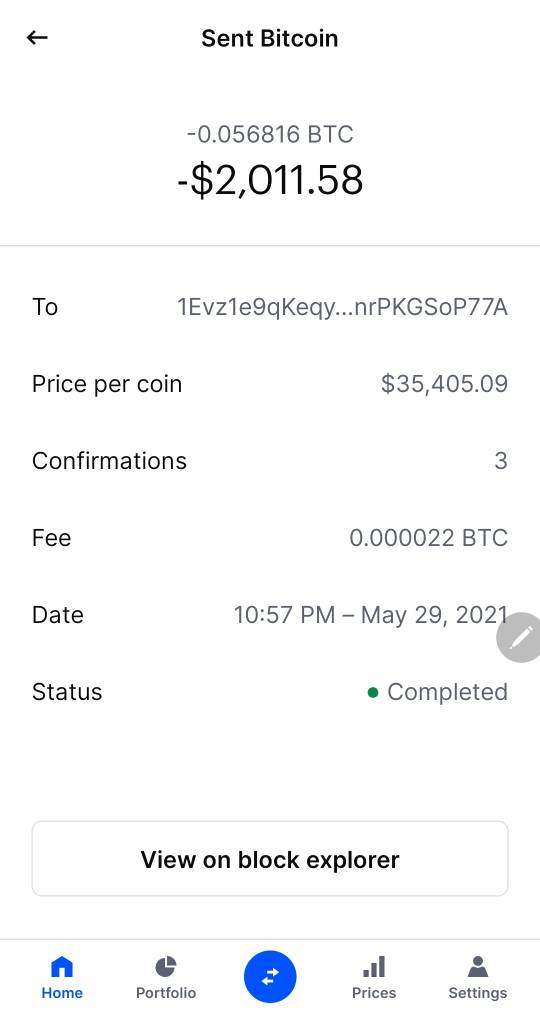
Task: Switch to the Portfolio tab label
Action: [165, 993]
